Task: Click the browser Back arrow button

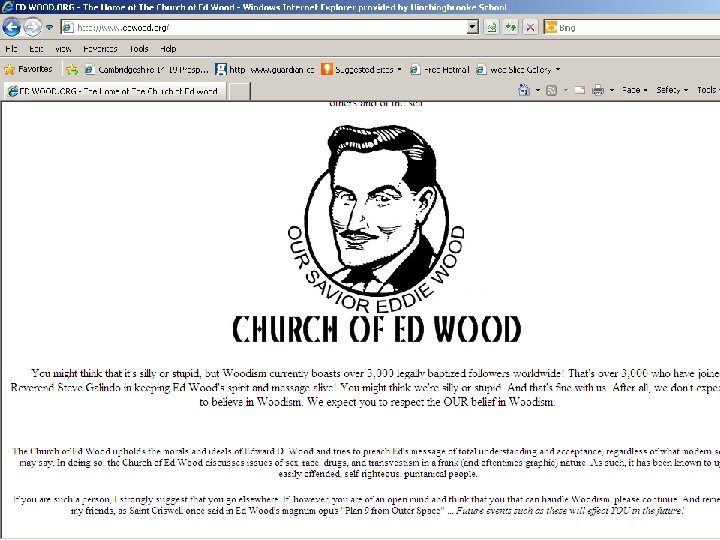Action: click(x=11, y=28)
